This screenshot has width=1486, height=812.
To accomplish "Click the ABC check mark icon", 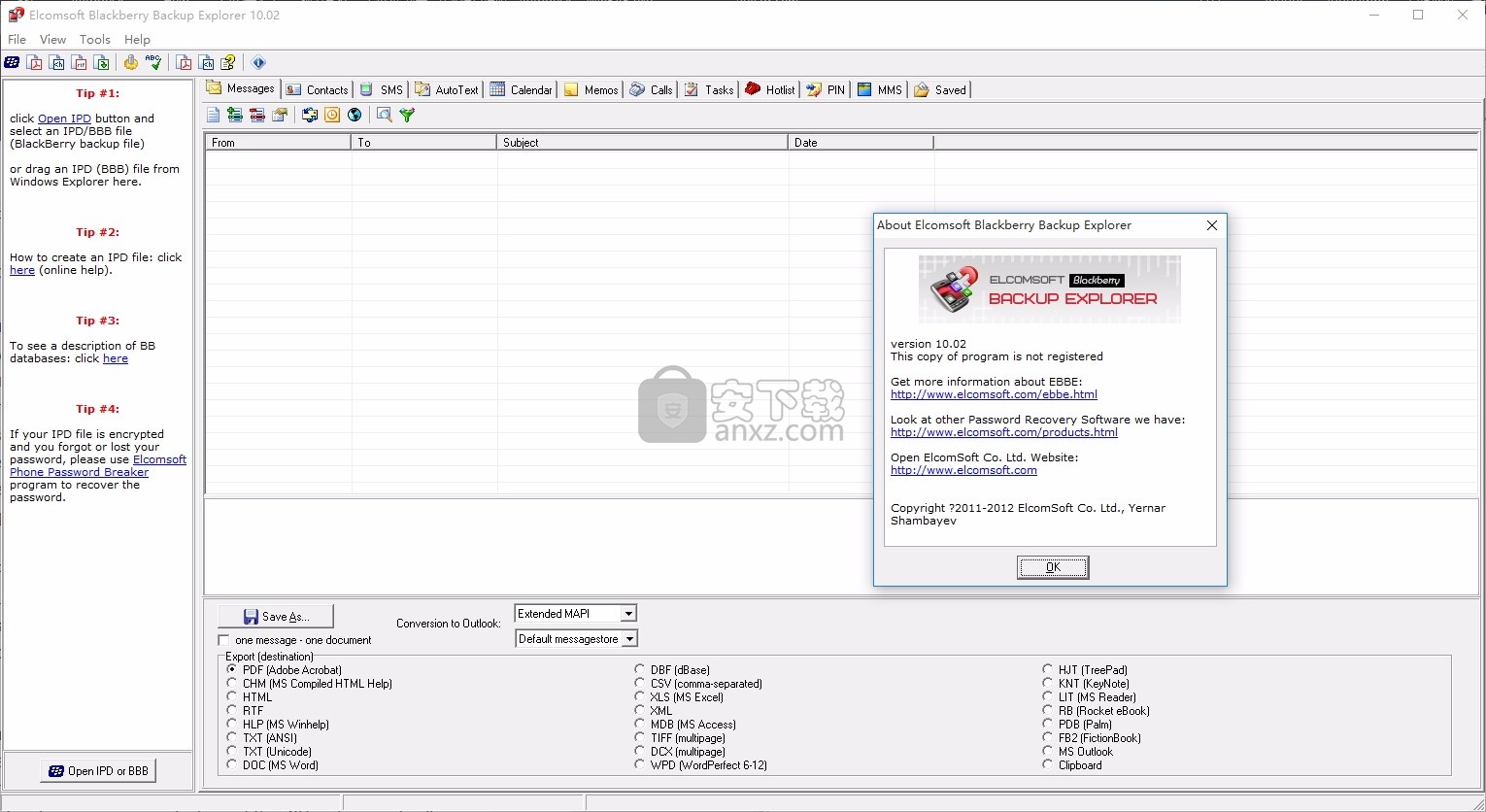I will coord(153,62).
